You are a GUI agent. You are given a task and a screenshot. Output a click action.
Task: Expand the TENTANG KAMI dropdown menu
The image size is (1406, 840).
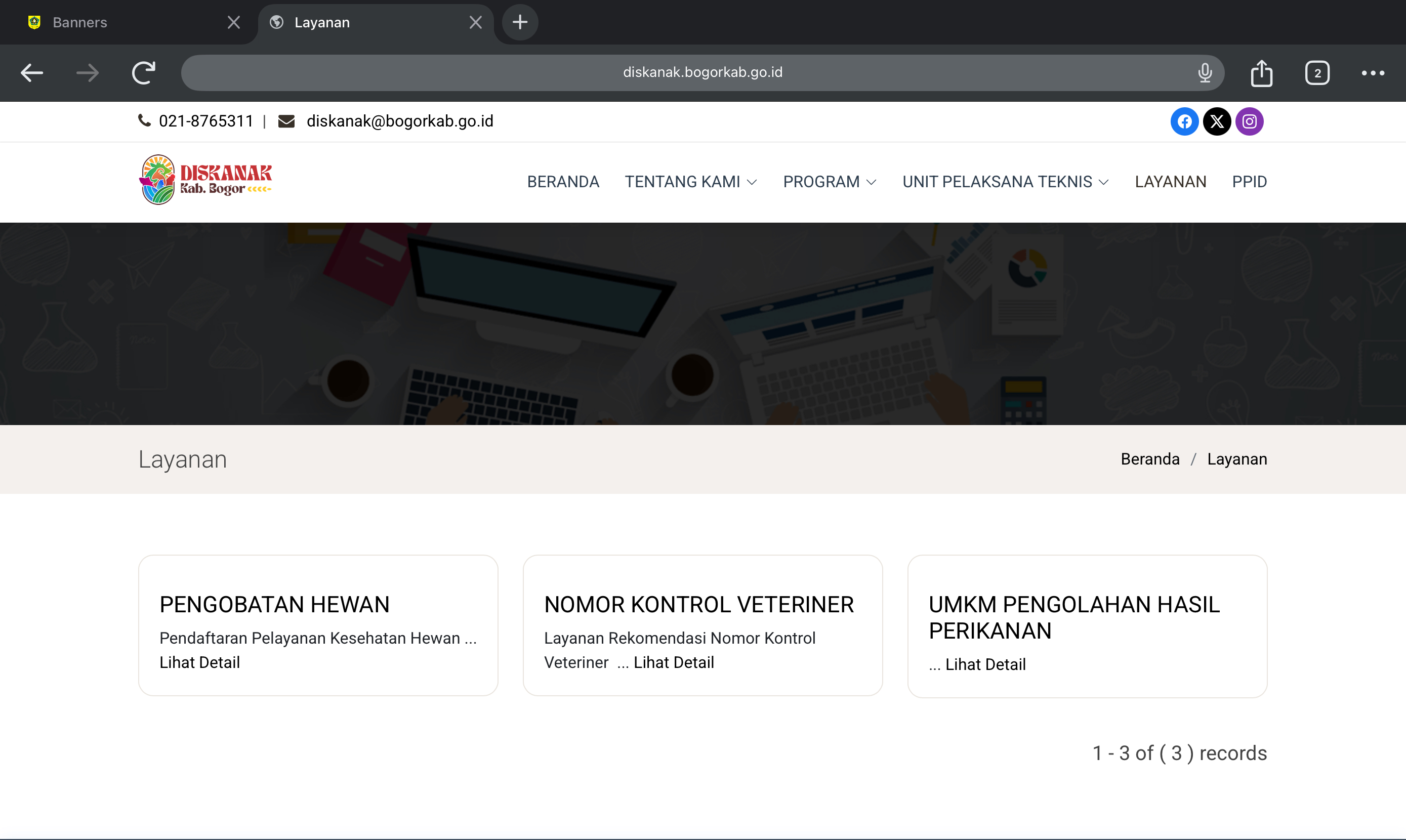tap(690, 182)
